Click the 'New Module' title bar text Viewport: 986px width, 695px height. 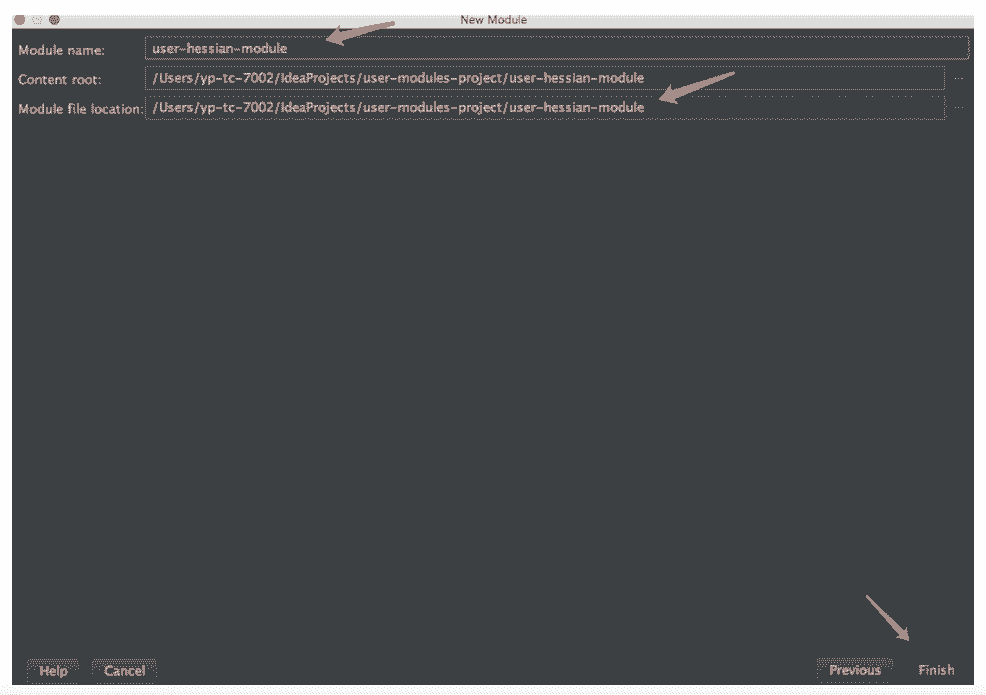(493, 20)
